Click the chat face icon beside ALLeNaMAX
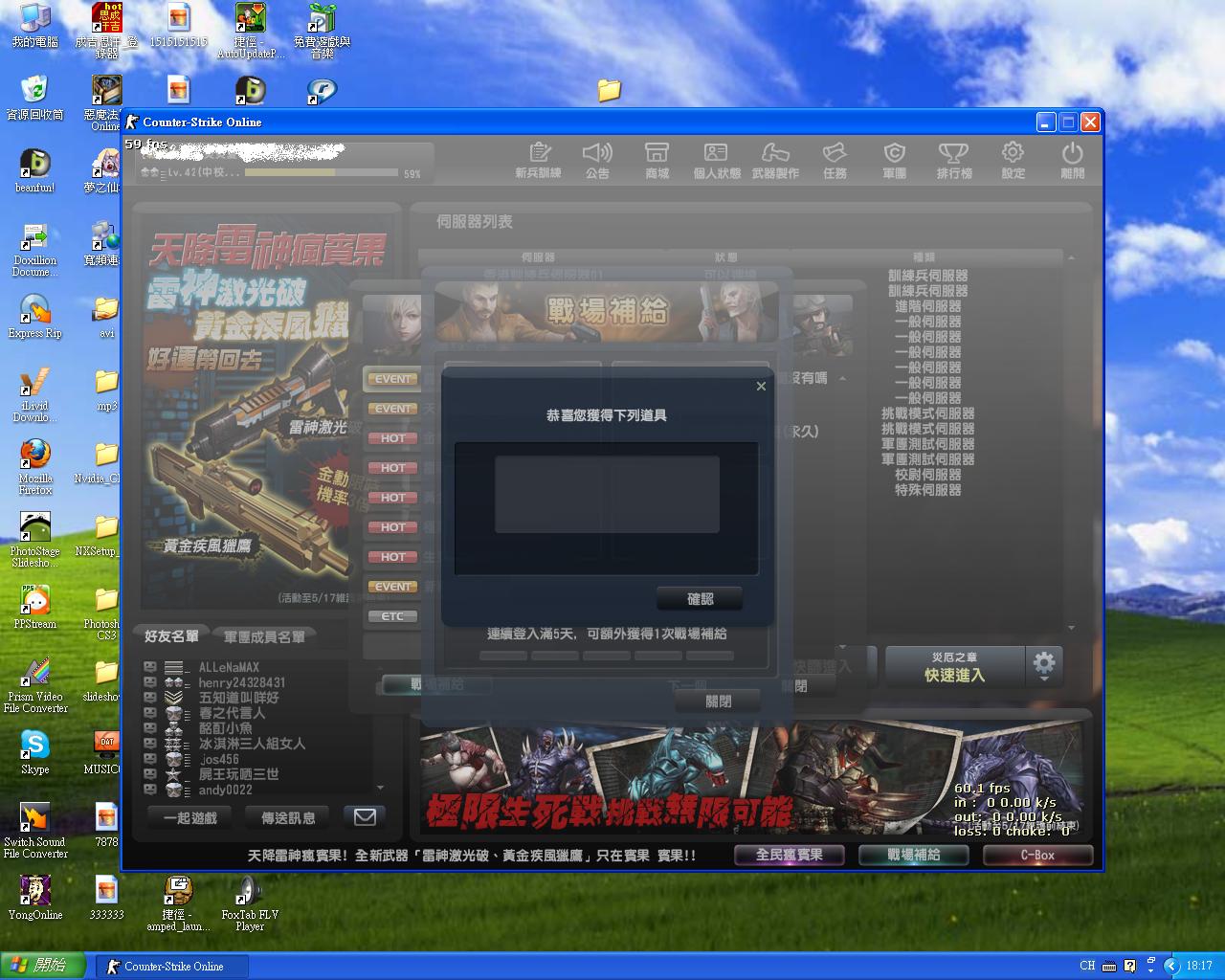1225x980 pixels. pos(150,667)
